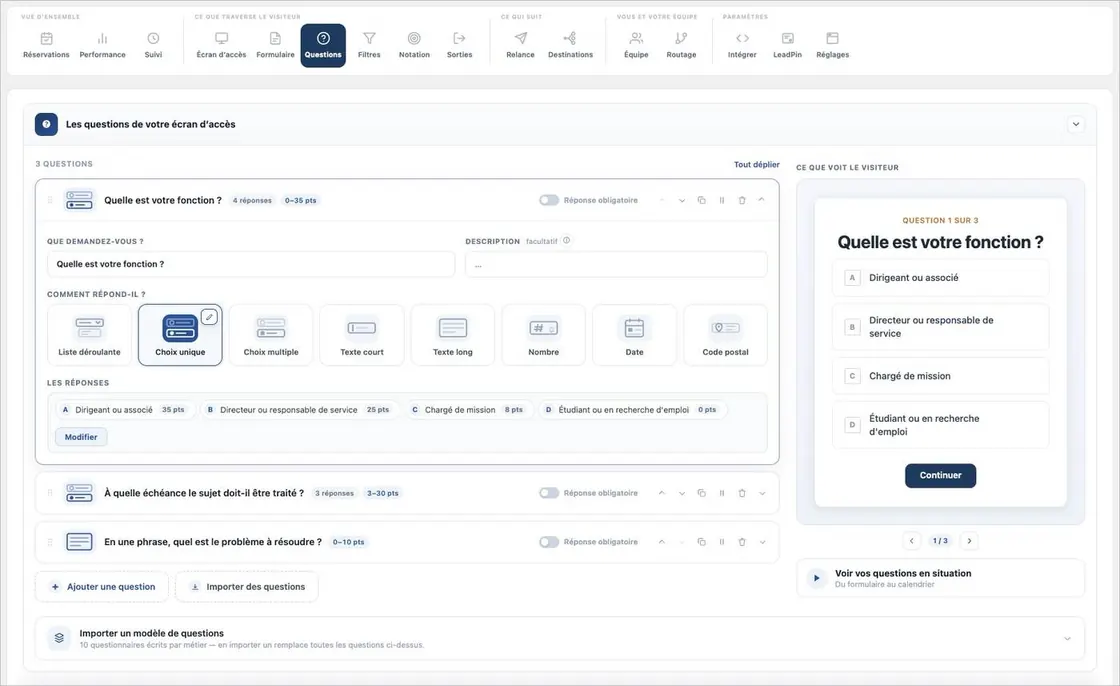Duplicate the 'Quelle est votre fonction ?' question
This screenshot has width=1120, height=686.
[701, 200]
